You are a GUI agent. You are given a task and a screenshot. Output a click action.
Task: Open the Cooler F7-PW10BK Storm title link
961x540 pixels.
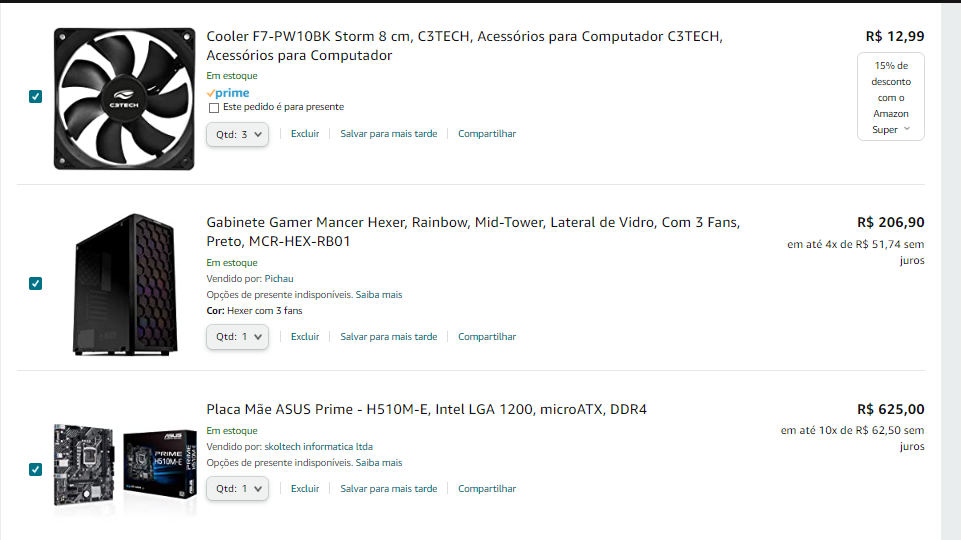465,46
